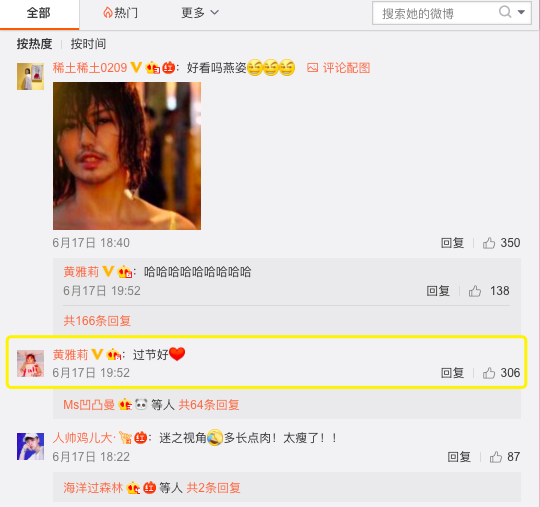
Task: Click 人帅鸡儿大's avatar picture
Action: [30, 446]
